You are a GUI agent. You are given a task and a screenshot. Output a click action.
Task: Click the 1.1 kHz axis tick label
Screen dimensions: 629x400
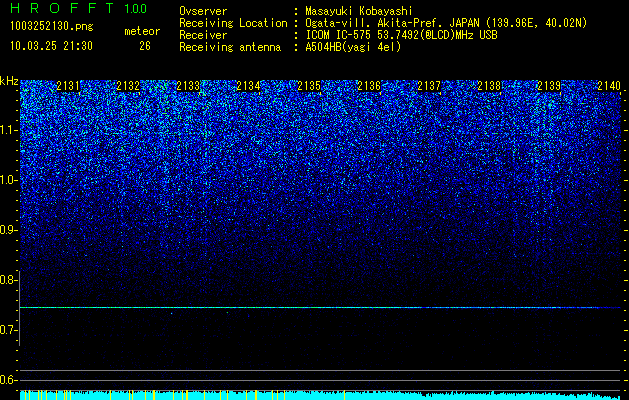[9, 130]
